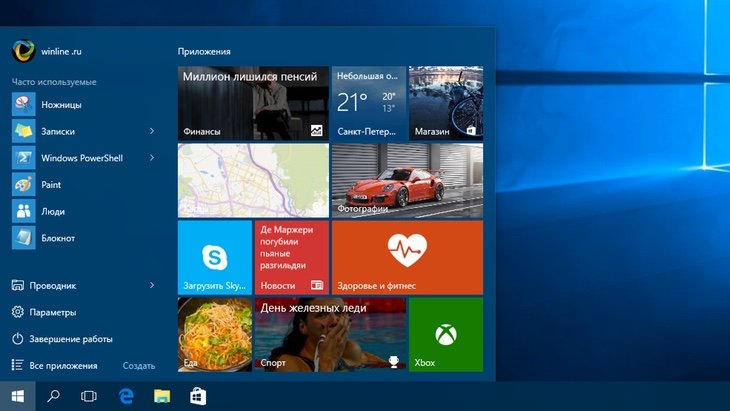Click the Windows PowerShell label text
Screen dimensions: 730x411
coord(82,158)
